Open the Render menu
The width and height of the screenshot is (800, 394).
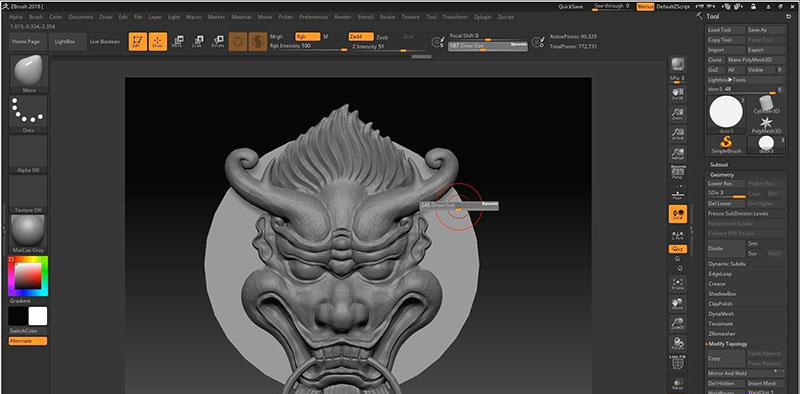(x=342, y=17)
